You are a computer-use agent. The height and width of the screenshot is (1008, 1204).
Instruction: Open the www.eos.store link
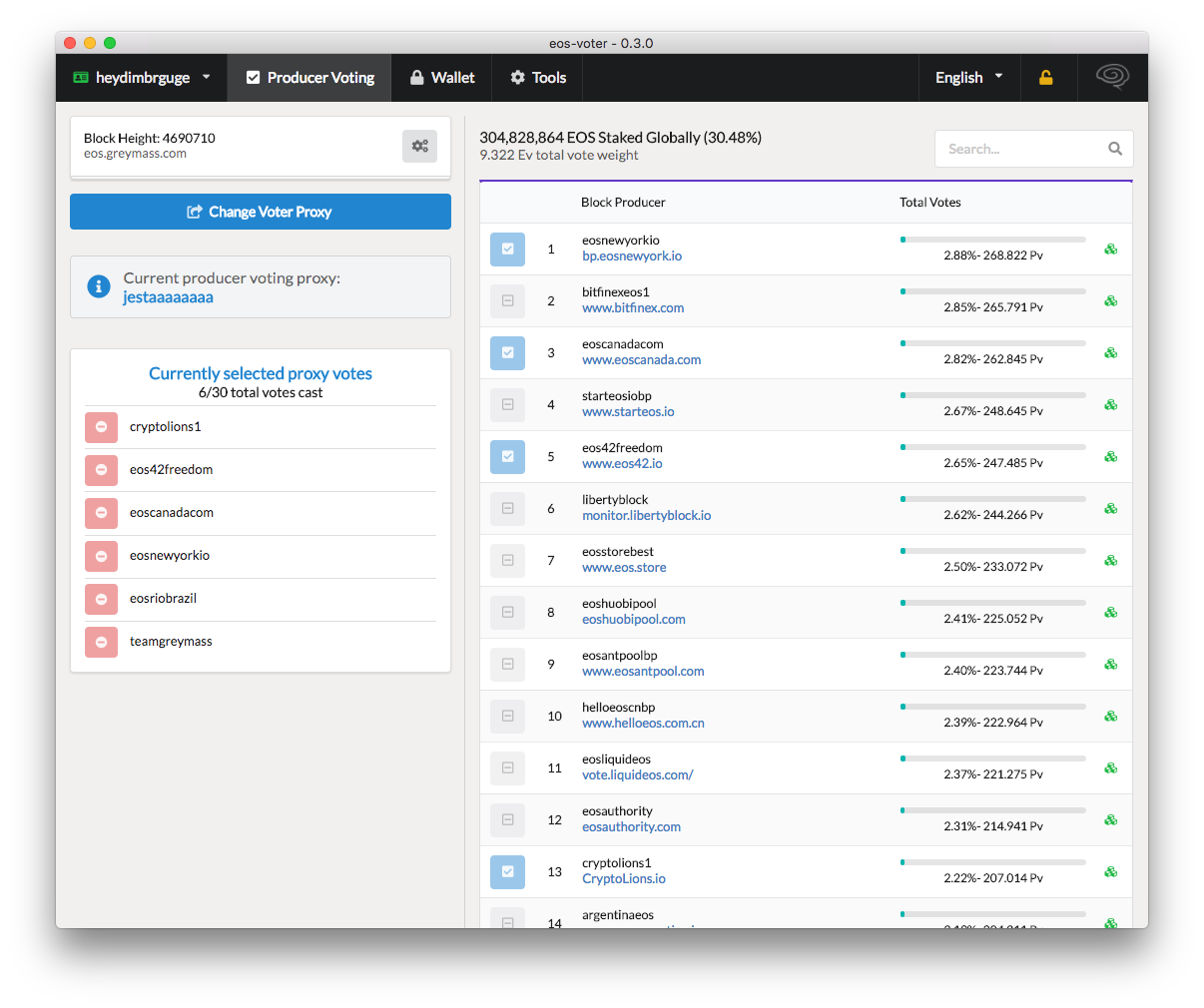(624, 568)
